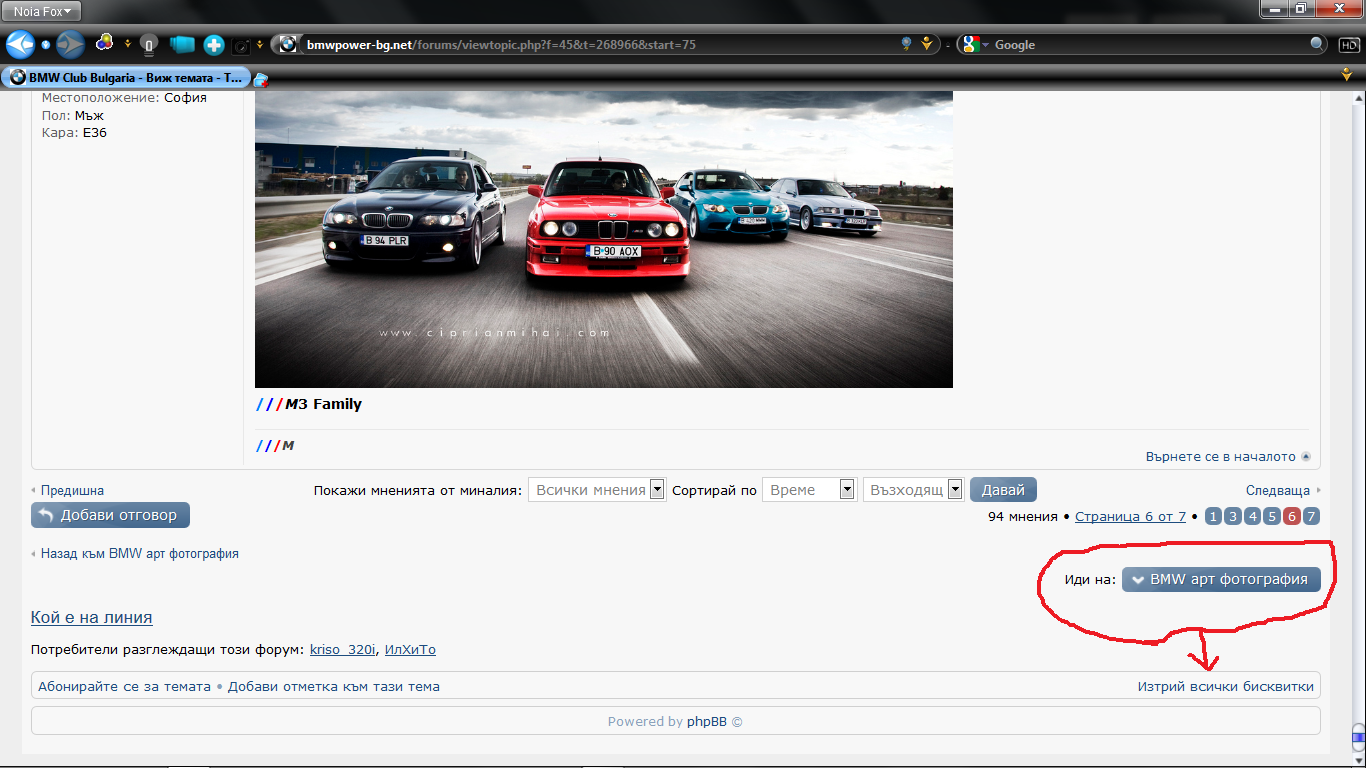
Task: Open the BMW арт фотография jump dropdown
Action: coord(1221,579)
